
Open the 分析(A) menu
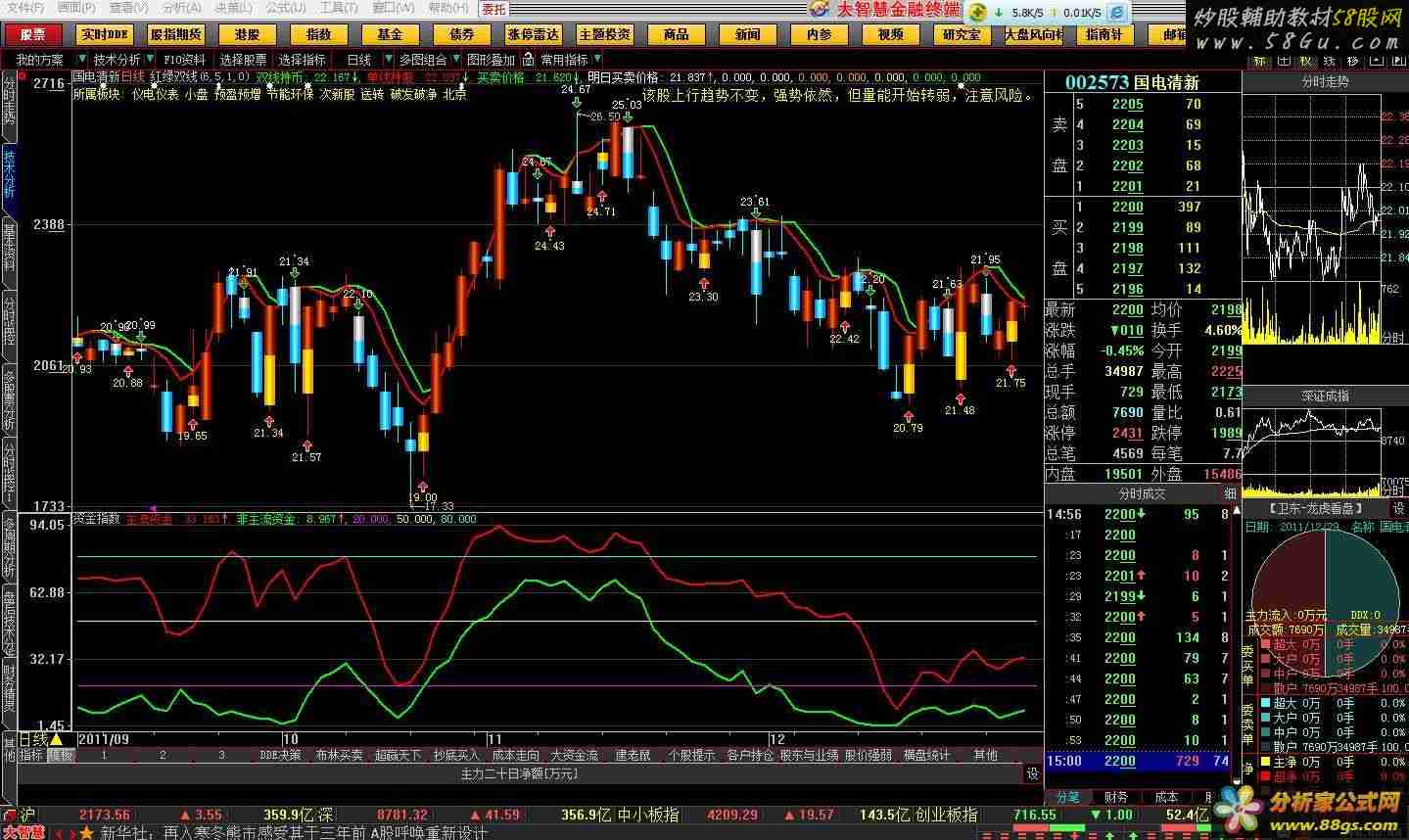pyautogui.click(x=182, y=8)
